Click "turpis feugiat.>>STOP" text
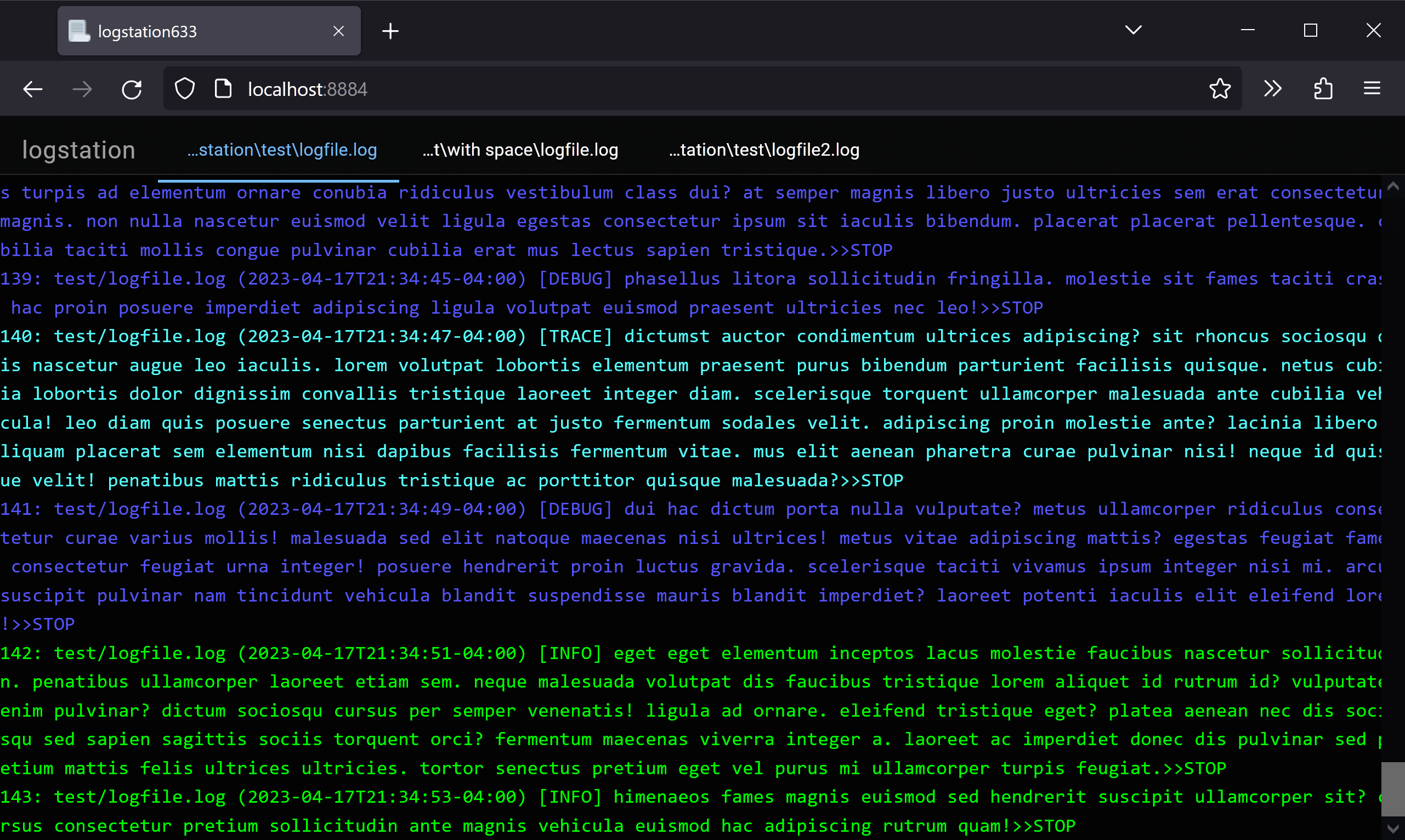 coord(1113,768)
